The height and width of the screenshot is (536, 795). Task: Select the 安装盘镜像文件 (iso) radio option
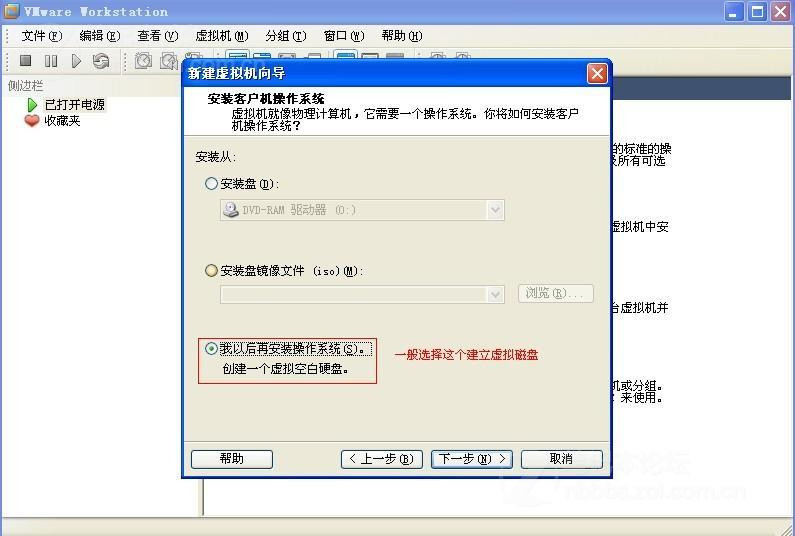pos(211,271)
